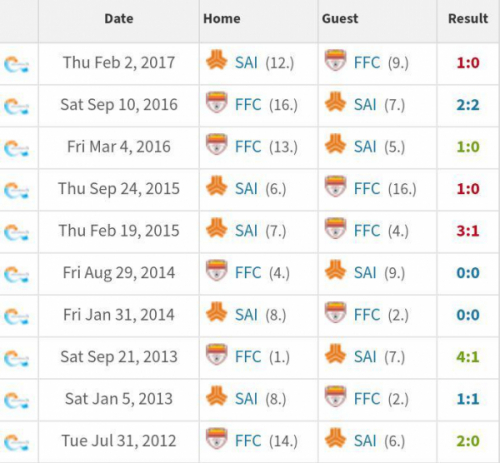The image size is (500, 463).
Task: Click the league icon beside Tue Jul 31, 2012
Action: click(16, 442)
